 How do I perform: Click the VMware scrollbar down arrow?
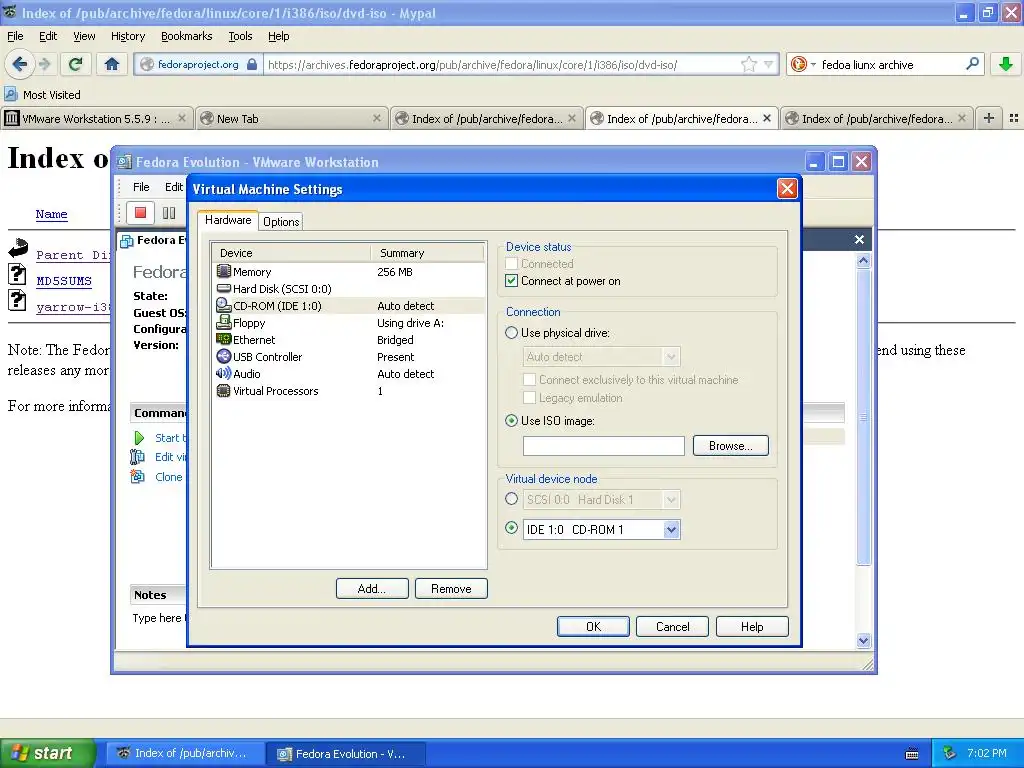click(863, 640)
